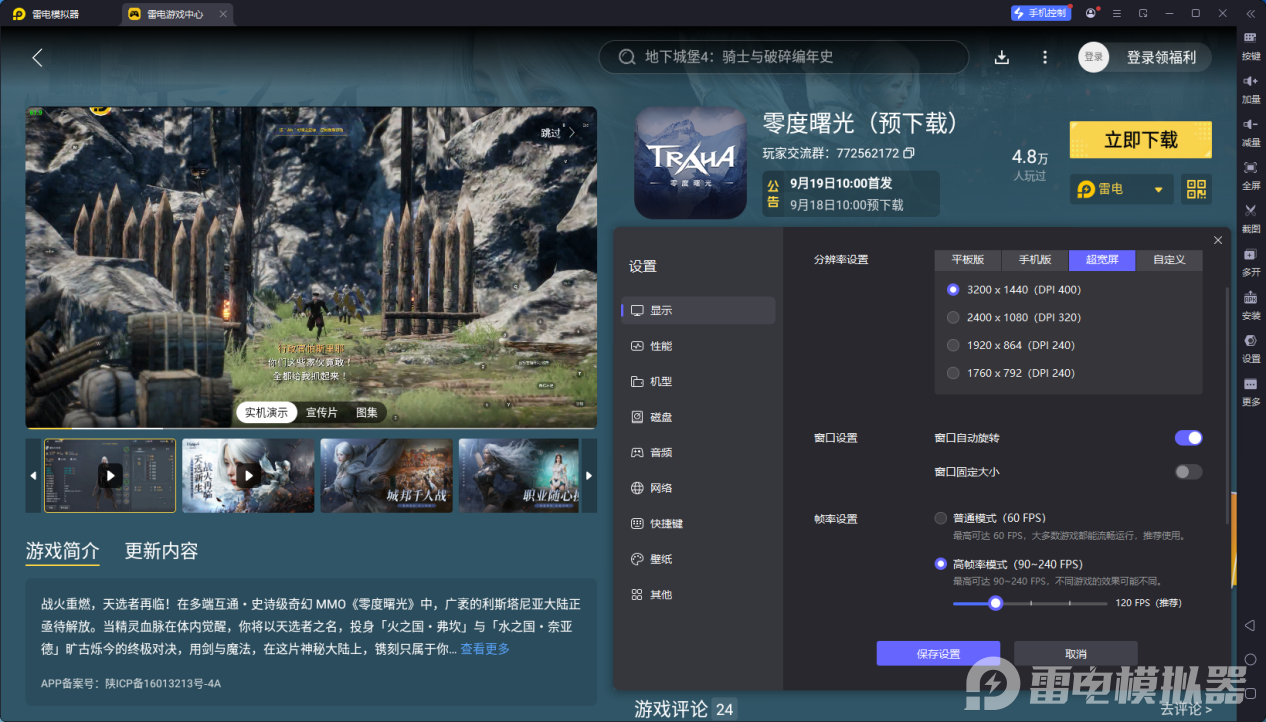Viewport: 1266px width, 722px height.
Task: Enable the 窗口固定大小 switch
Action: coord(1188,472)
